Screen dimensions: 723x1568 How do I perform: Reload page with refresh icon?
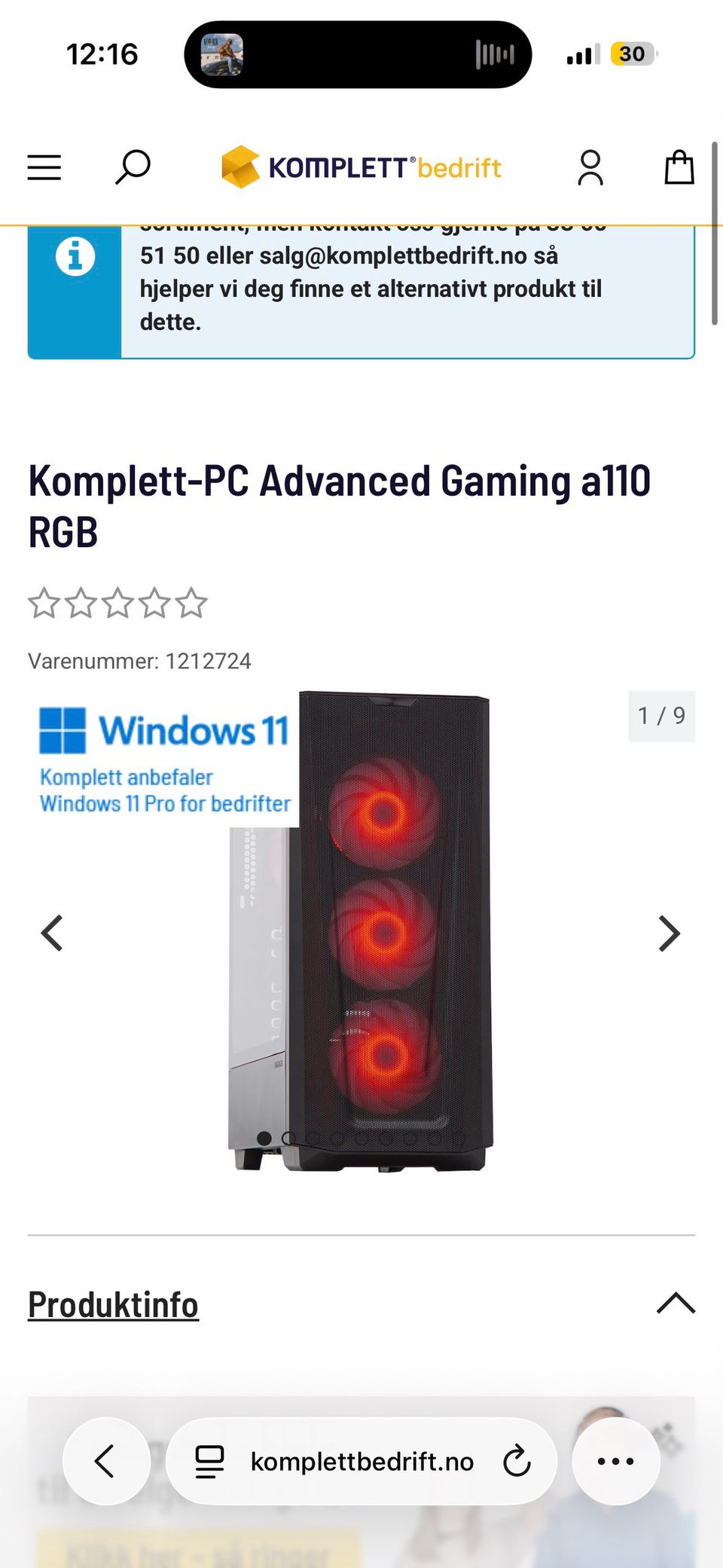point(517,1461)
